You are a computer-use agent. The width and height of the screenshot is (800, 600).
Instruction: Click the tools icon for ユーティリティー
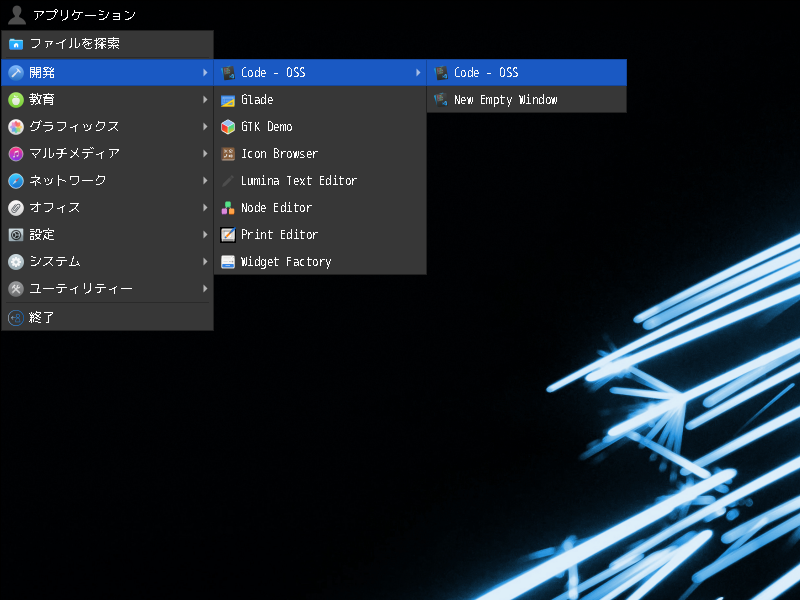(16, 289)
